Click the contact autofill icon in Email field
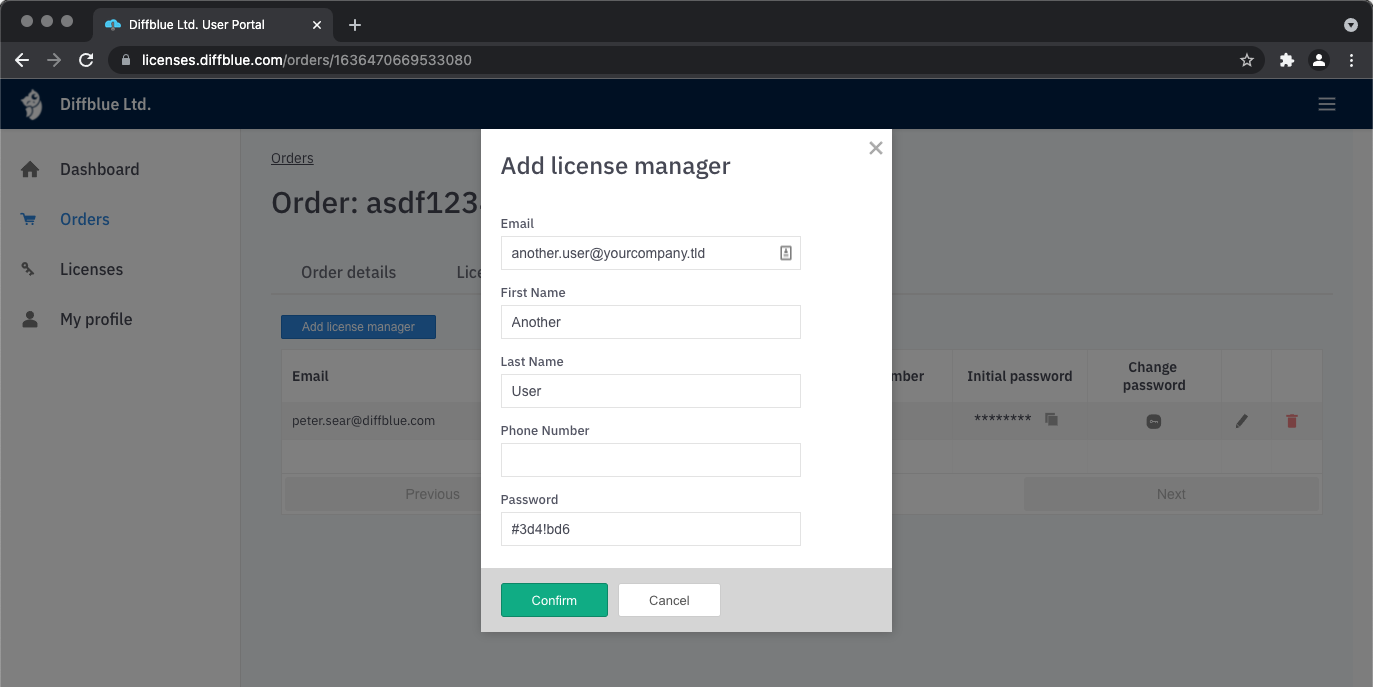Image resolution: width=1373 pixels, height=687 pixels. coord(785,254)
